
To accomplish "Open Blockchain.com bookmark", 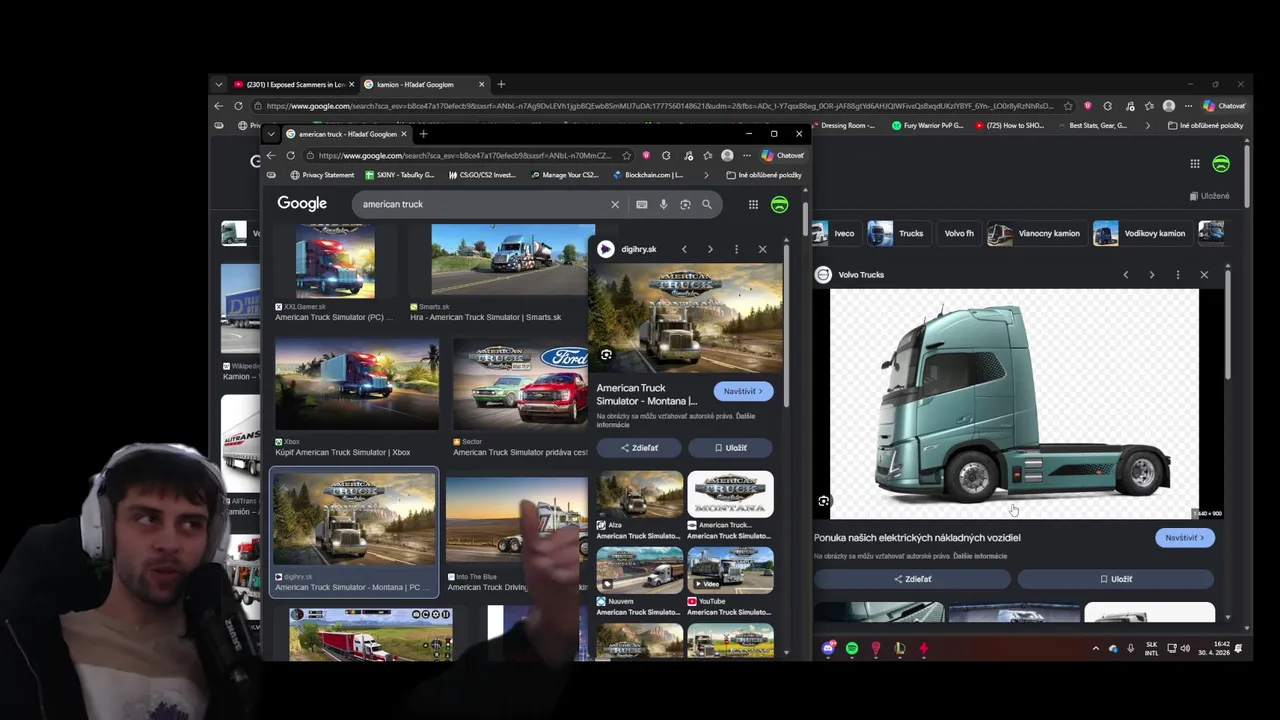I will click(x=647, y=175).
